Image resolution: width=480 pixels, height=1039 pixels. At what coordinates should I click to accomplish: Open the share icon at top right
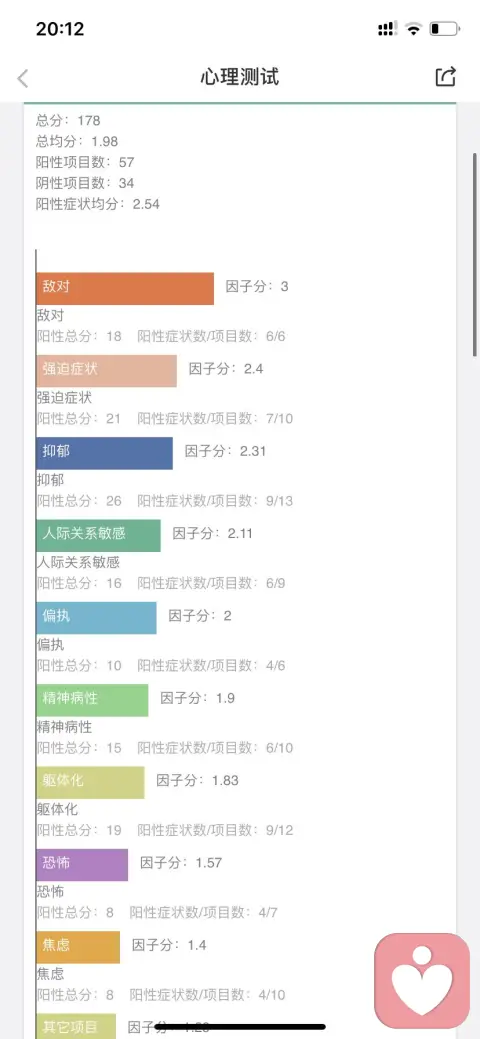(x=446, y=76)
